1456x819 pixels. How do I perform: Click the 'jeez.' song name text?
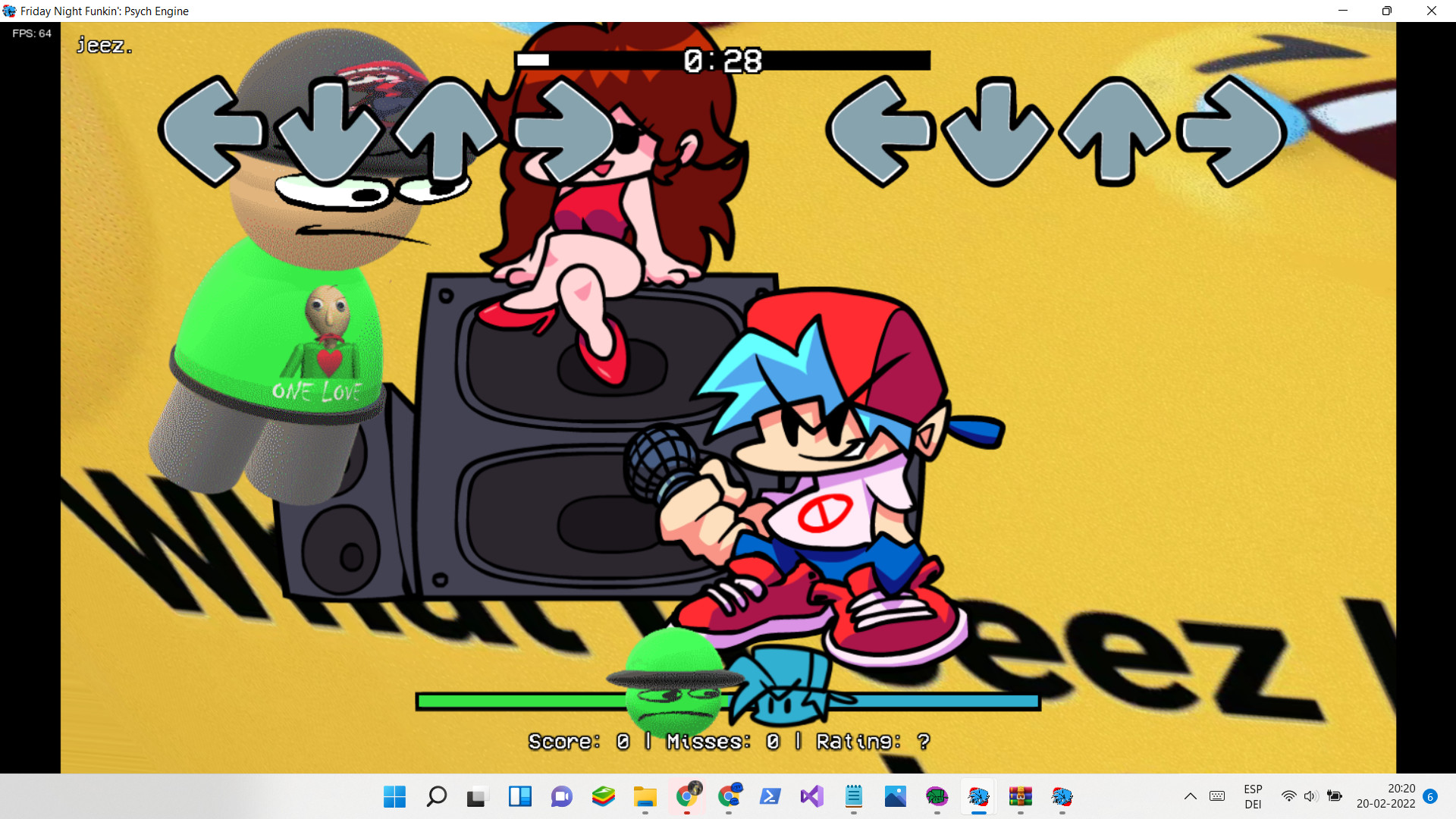104,45
